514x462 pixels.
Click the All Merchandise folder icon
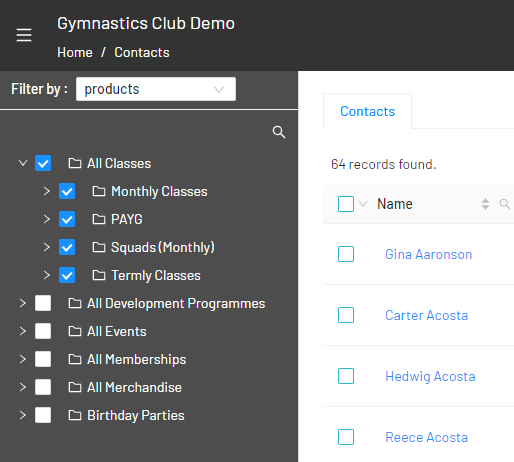click(x=75, y=387)
